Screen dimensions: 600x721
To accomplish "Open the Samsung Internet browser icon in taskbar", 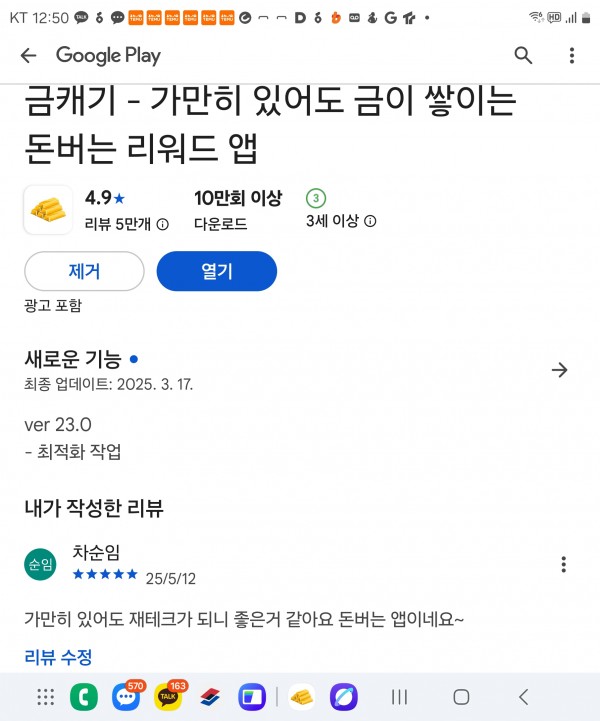I will click(x=344, y=697).
